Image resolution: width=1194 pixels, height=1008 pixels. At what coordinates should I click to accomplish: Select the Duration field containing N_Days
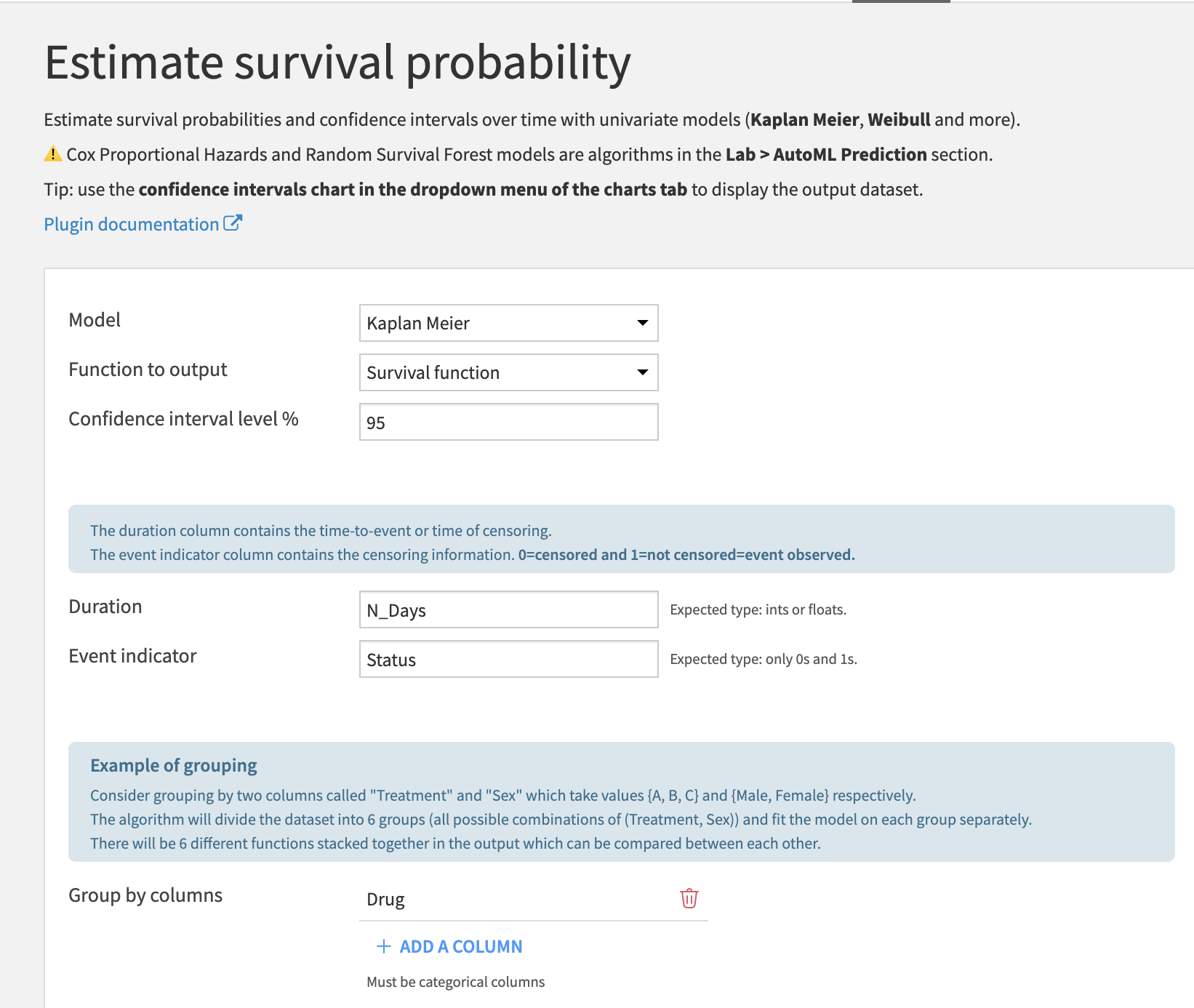point(508,609)
